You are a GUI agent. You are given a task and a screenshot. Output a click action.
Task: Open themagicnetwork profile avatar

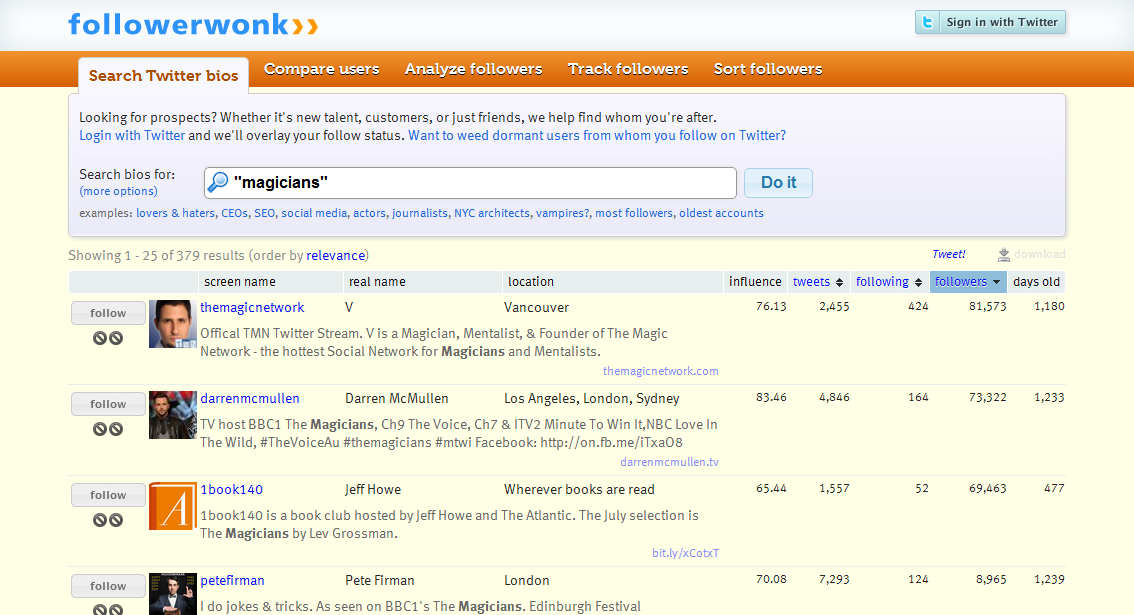pyautogui.click(x=173, y=324)
